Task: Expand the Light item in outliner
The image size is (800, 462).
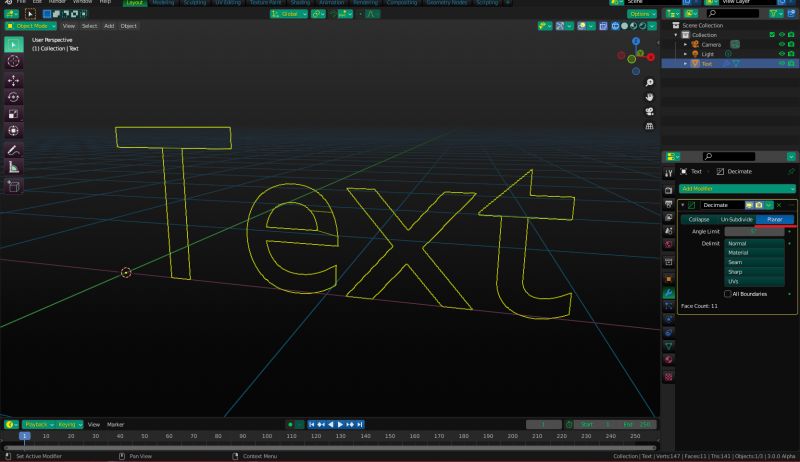Action: (x=685, y=54)
